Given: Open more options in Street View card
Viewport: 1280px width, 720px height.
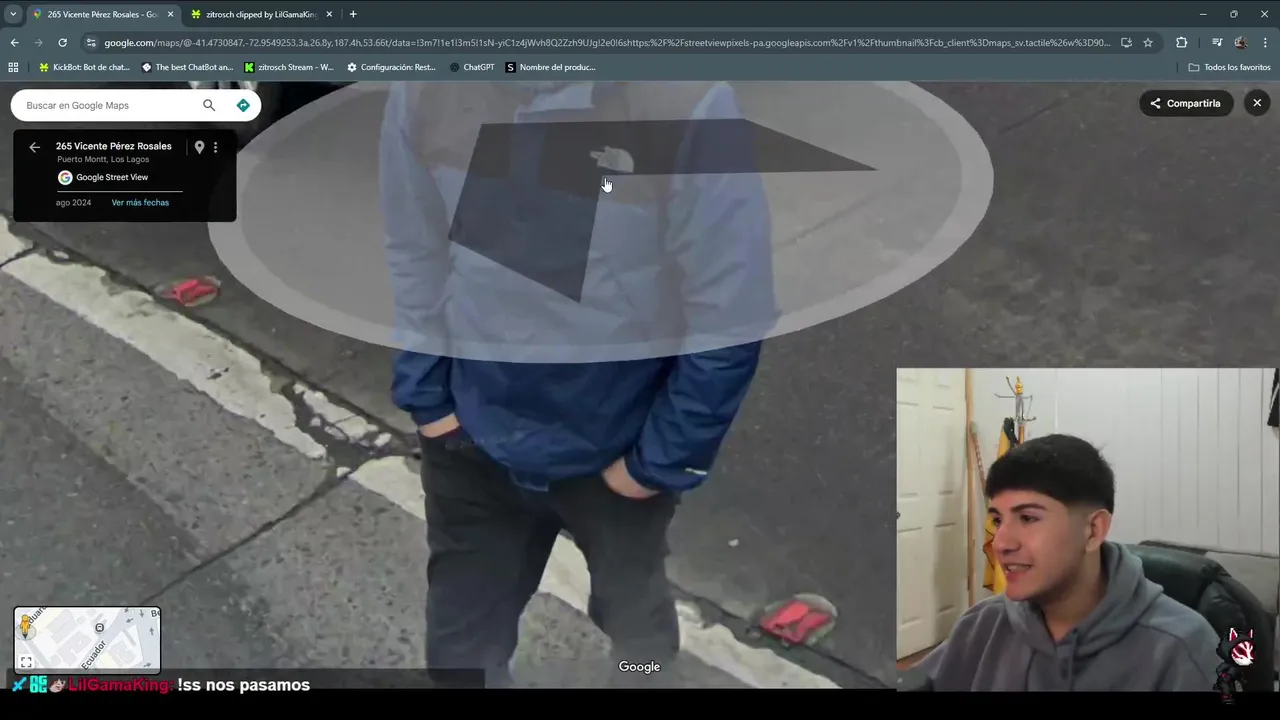Looking at the screenshot, I should [x=215, y=147].
